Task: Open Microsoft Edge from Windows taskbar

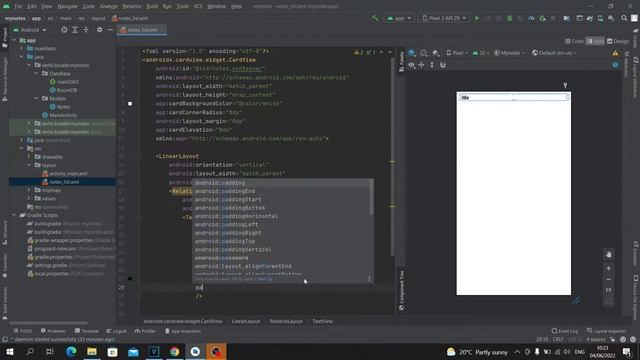Action: point(71,352)
